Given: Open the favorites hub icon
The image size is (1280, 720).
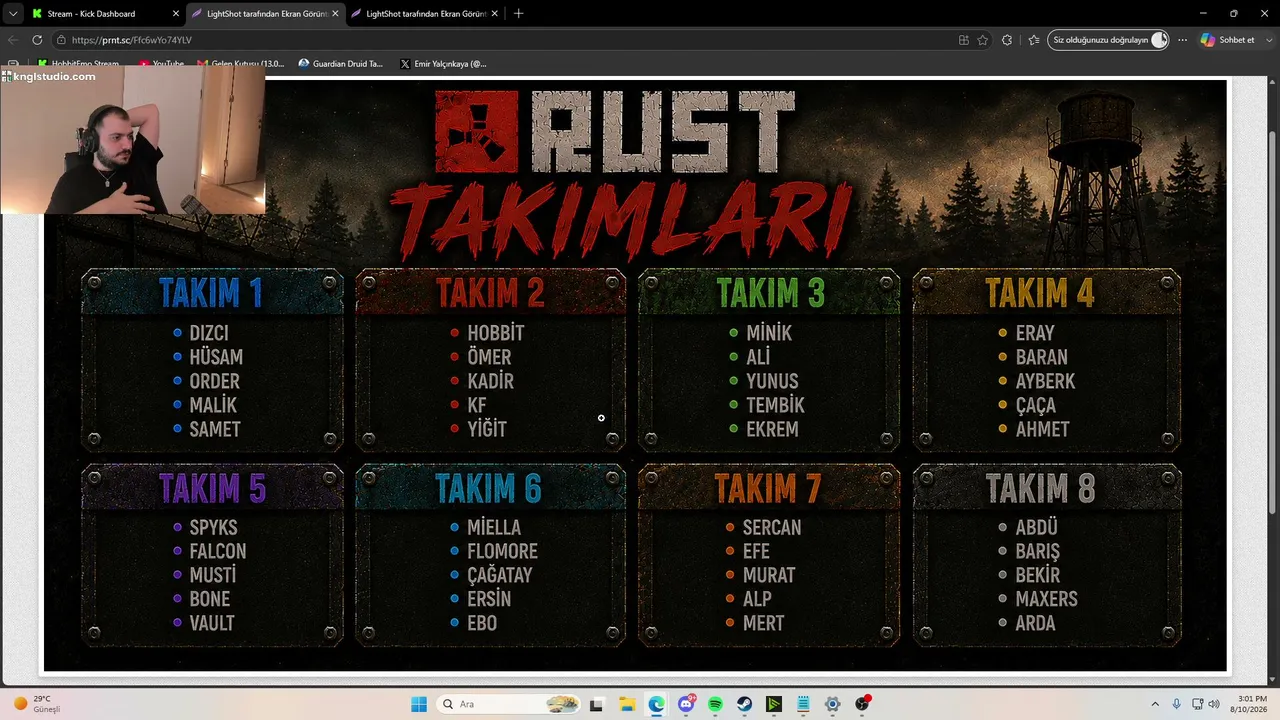Looking at the screenshot, I should click(1033, 40).
